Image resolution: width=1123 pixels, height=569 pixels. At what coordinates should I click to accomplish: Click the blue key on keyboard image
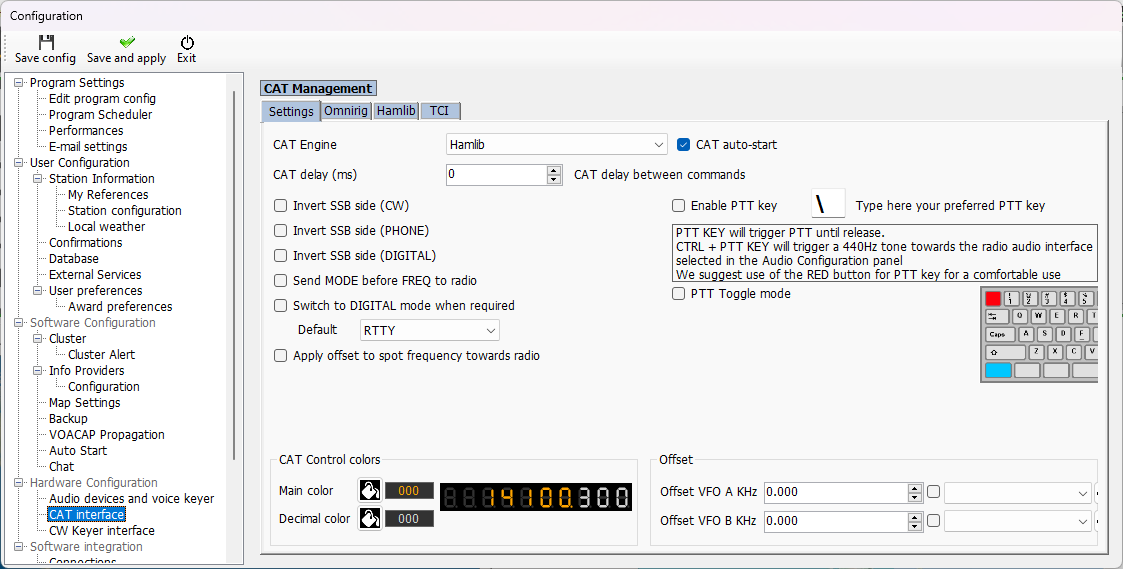998,370
